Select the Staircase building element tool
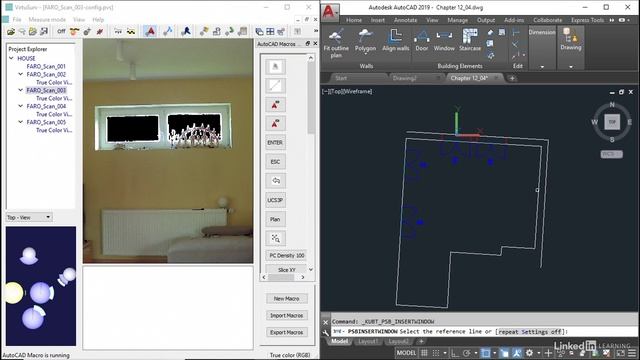The image size is (640, 360). 470,41
